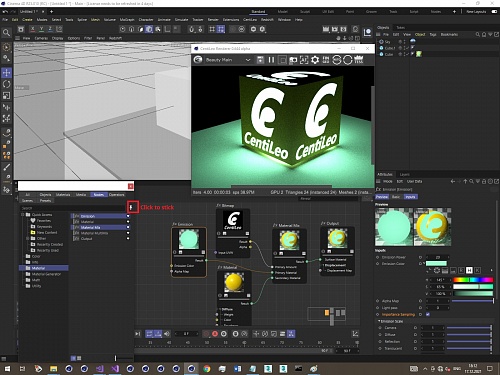Click back arrow in Attributes manager
Viewport: 500px width, 375px height.
[453, 181]
